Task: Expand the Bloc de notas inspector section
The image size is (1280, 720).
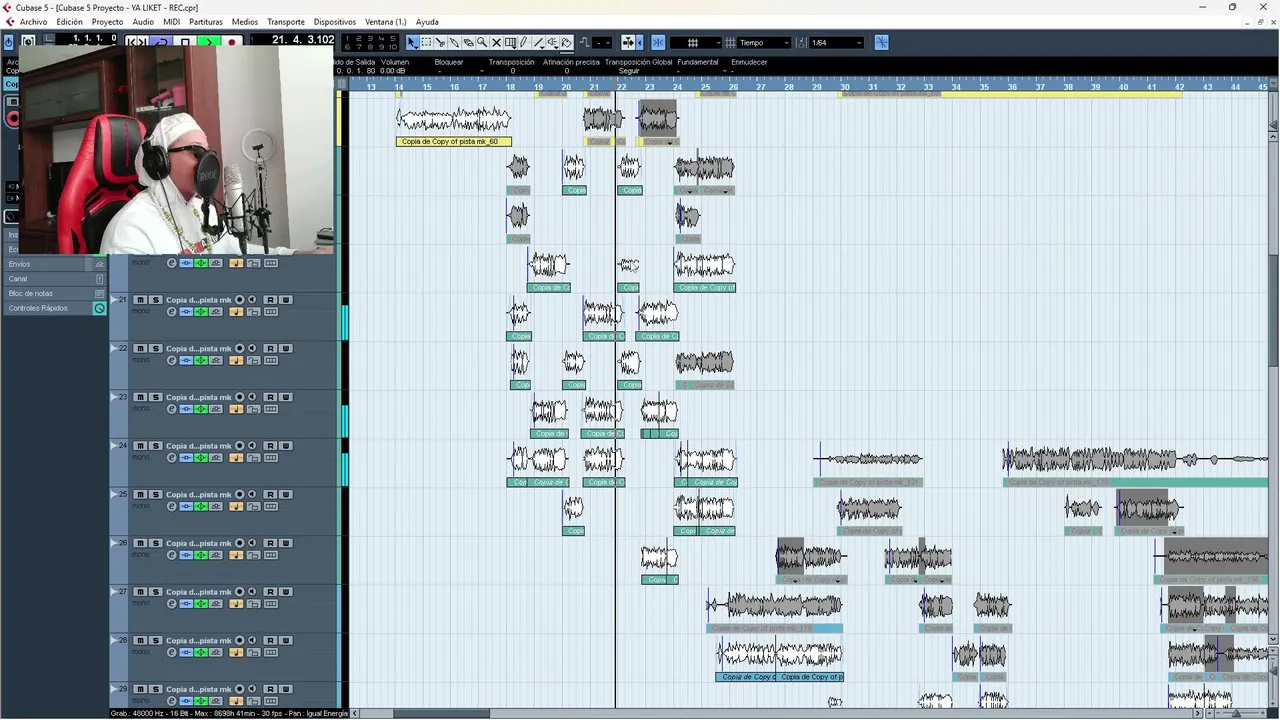Action: click(x=54, y=293)
